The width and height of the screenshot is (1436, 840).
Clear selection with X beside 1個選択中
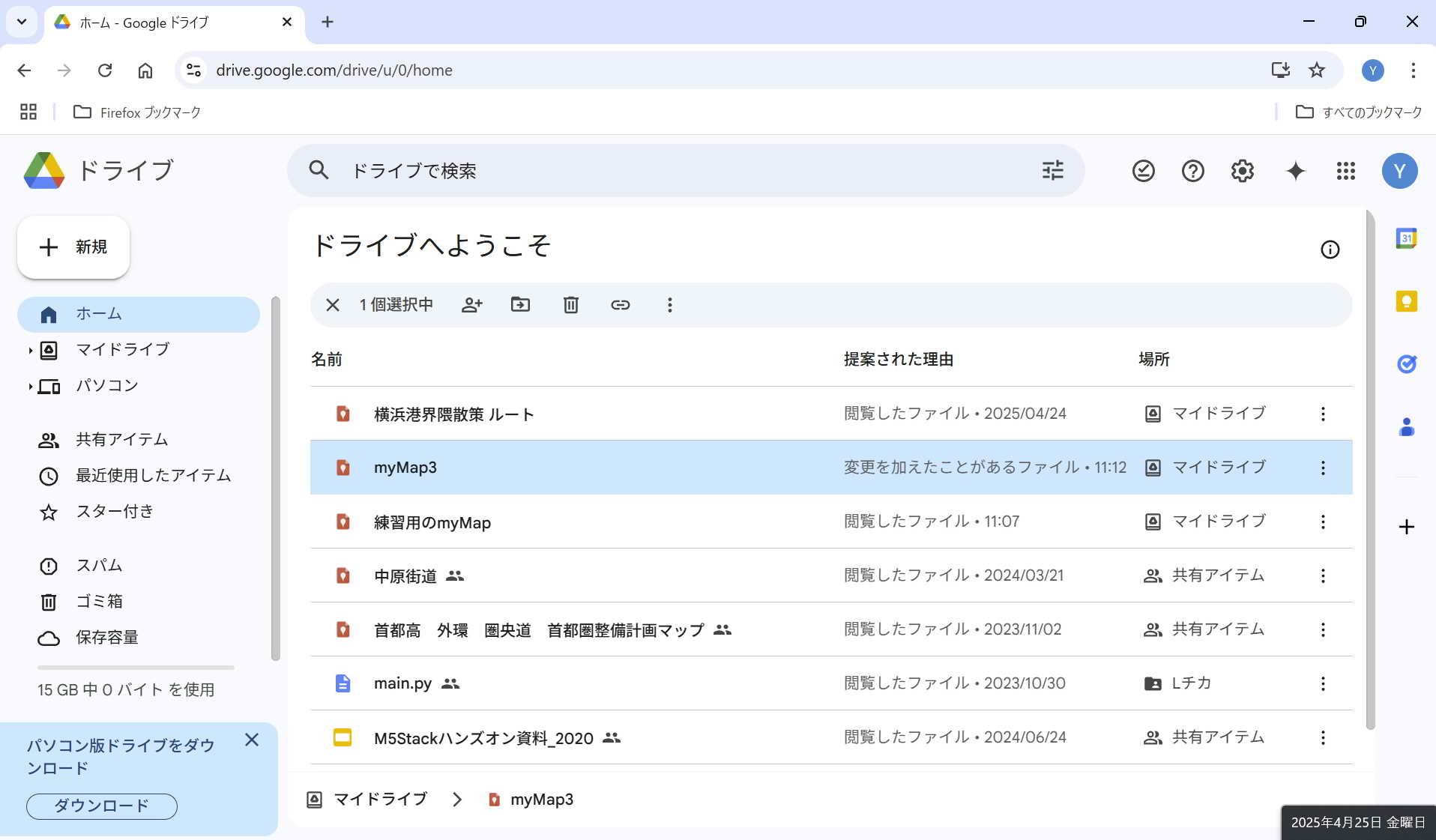(x=333, y=305)
